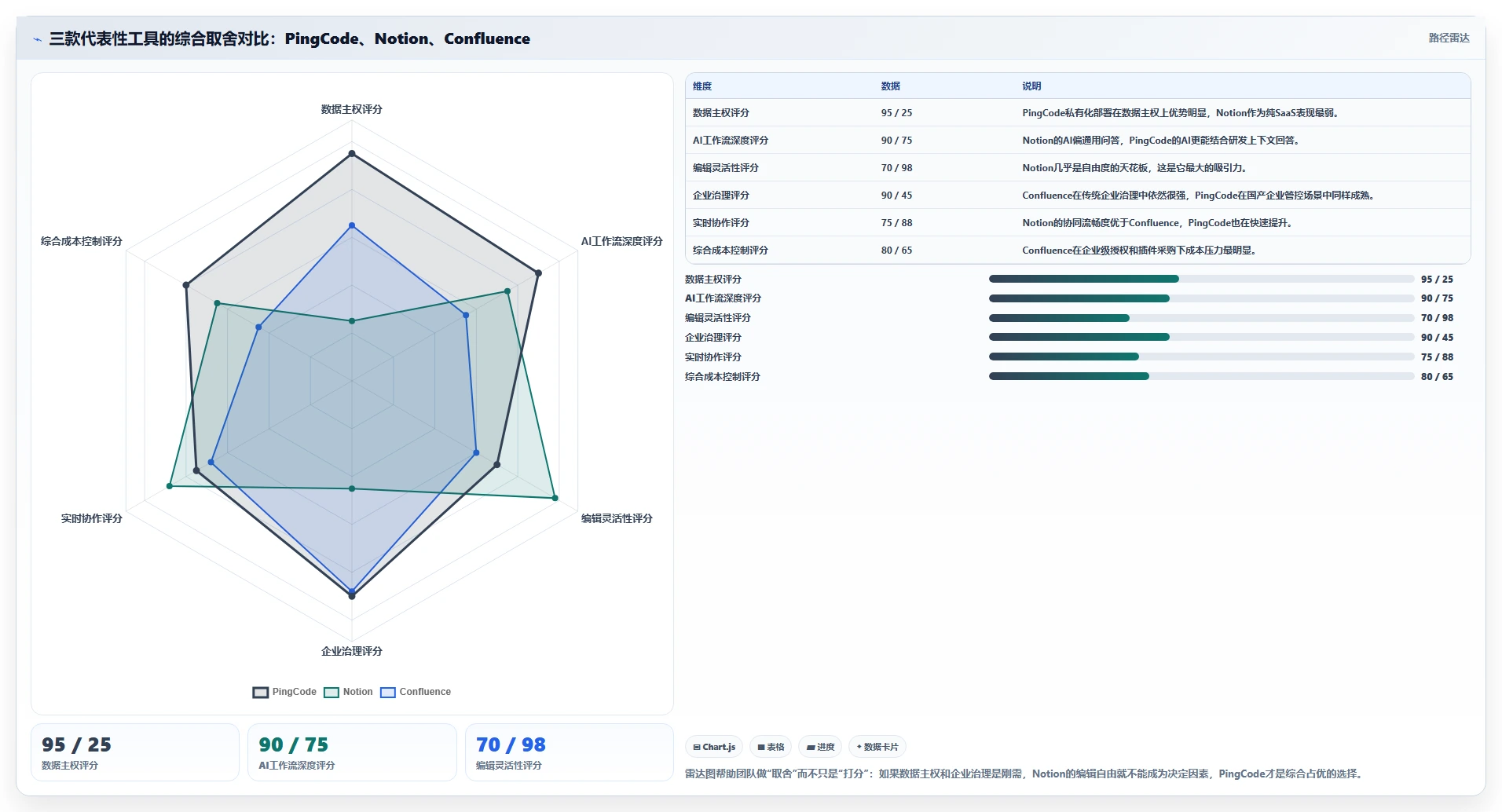Click the Notion point on the 编辑灵活性评分 radar axis
Viewport: 1502px width, 812px height.
click(x=555, y=498)
